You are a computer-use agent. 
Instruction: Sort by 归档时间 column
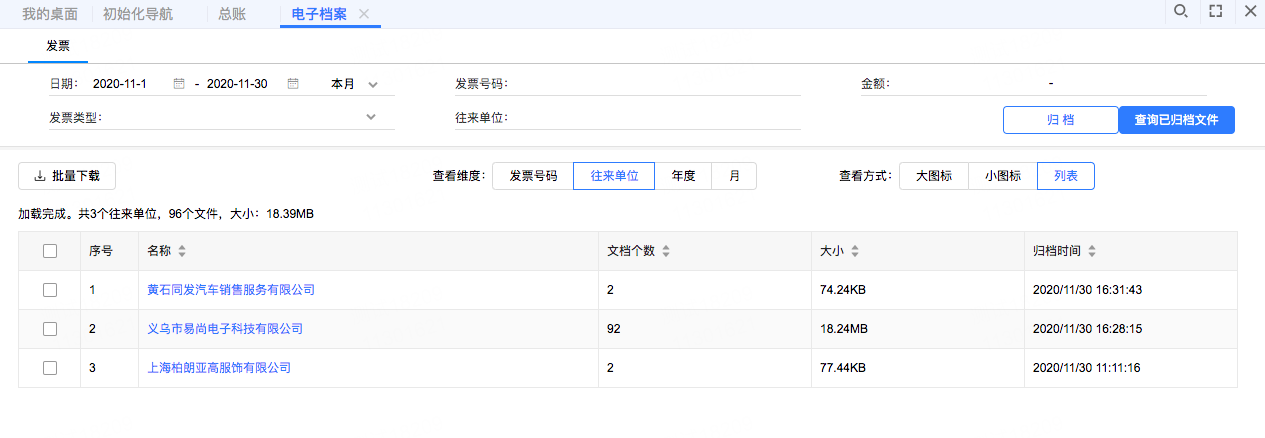pos(1092,251)
